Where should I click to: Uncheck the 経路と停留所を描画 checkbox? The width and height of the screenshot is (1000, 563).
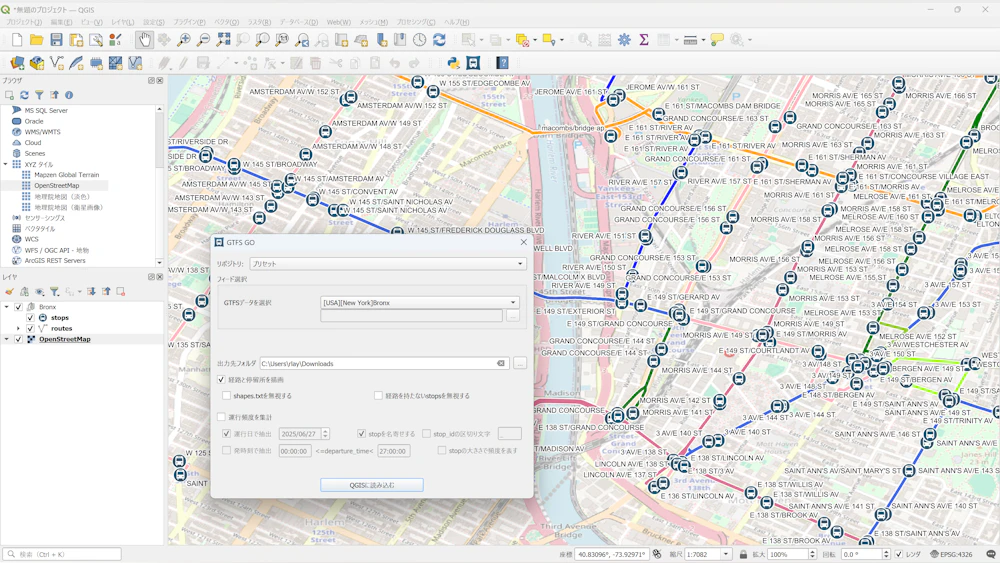tap(222, 380)
